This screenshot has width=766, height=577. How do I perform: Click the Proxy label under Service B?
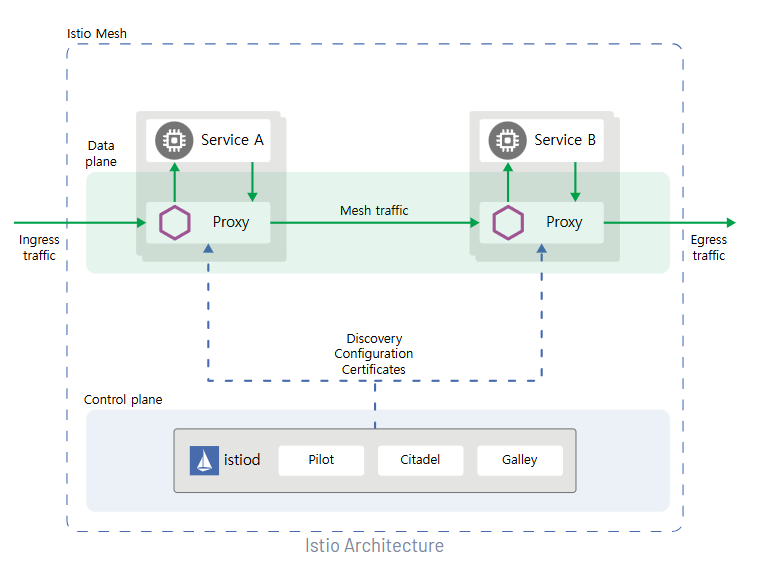[564, 223]
